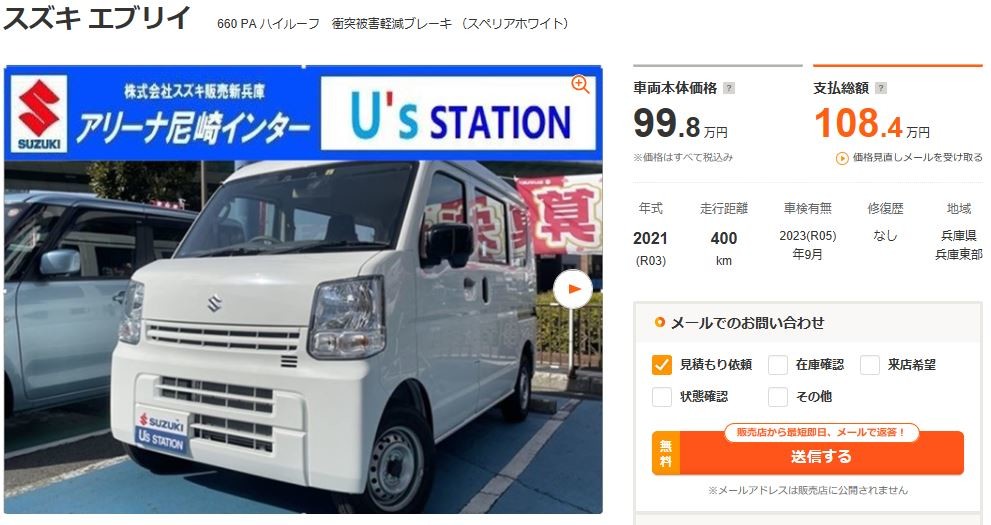The image size is (991, 525).
Task: Open help icon beside 車両本体価格
Action: [x=729, y=88]
